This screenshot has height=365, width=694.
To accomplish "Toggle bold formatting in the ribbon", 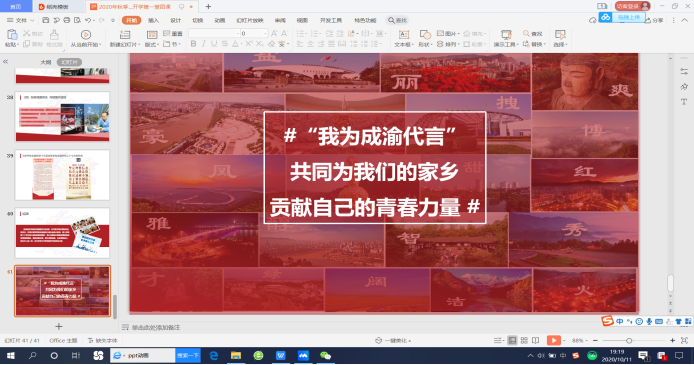I will tap(193, 44).
